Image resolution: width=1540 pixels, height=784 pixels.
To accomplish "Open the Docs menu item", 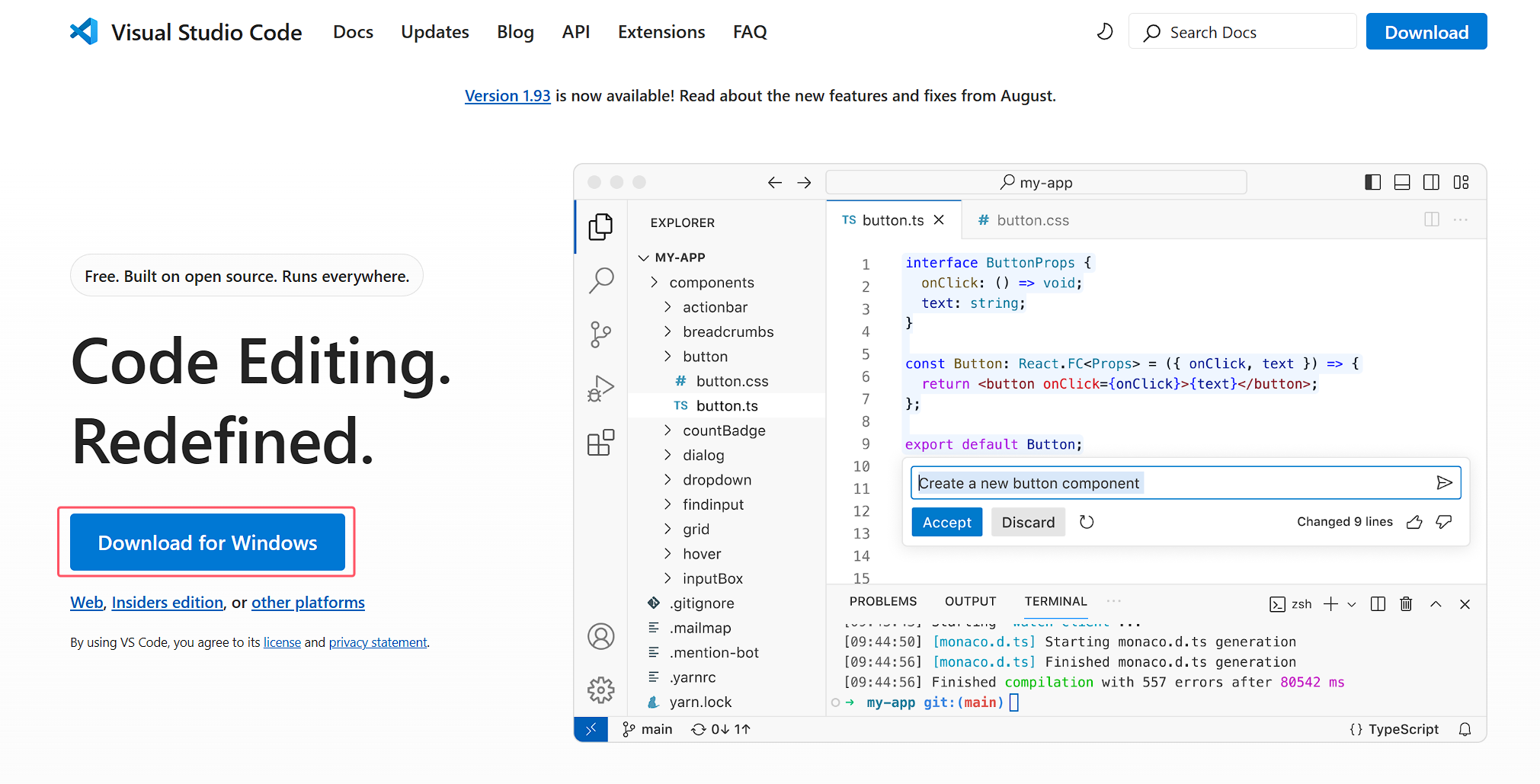I will 353,32.
